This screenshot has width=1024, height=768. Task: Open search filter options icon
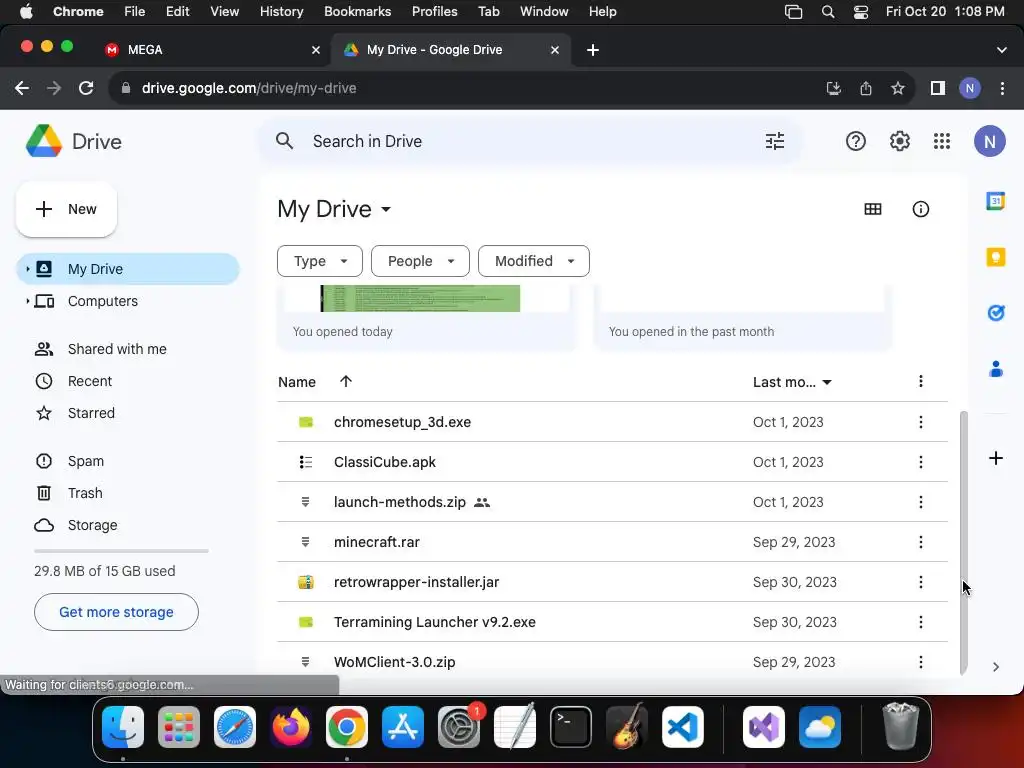tap(775, 141)
